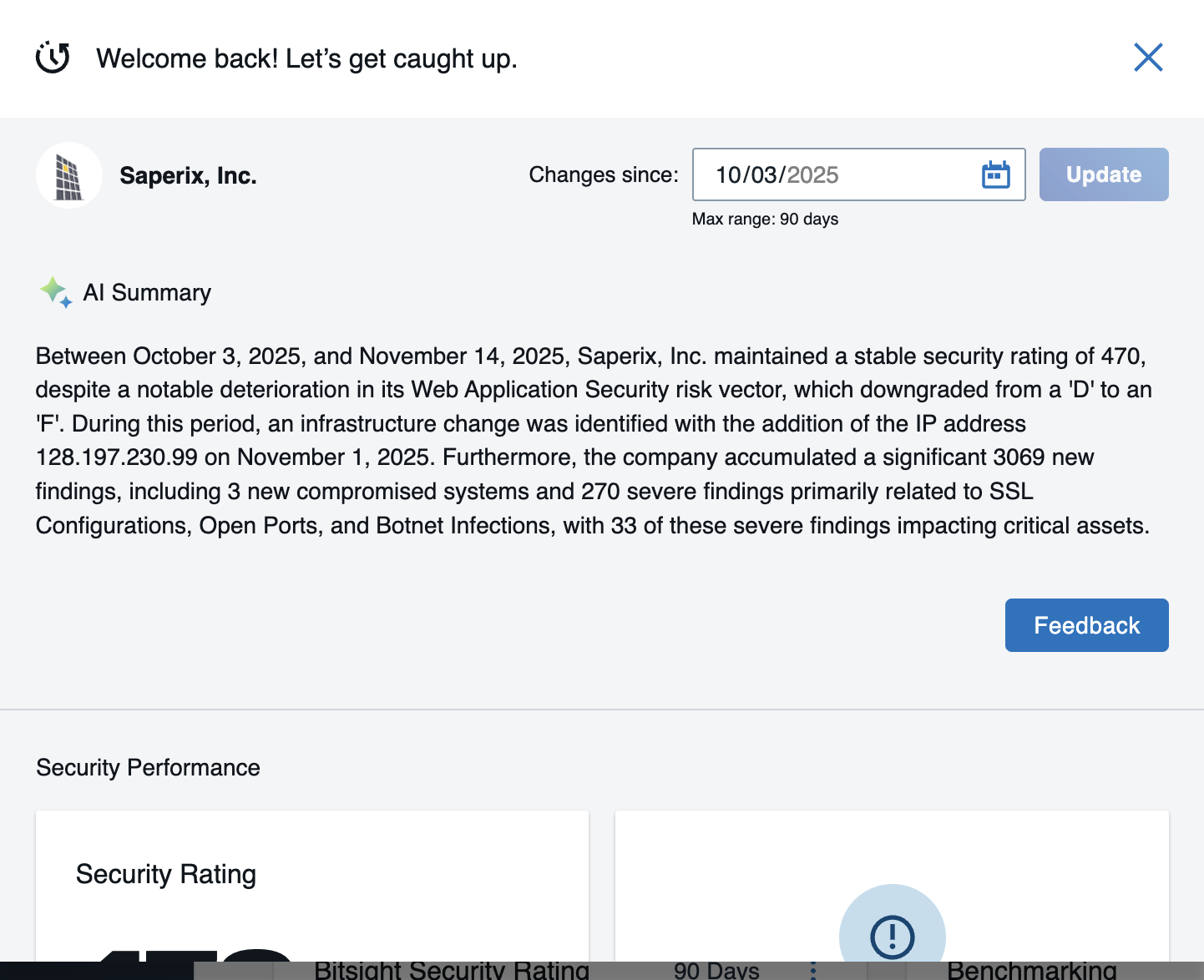Image resolution: width=1204 pixels, height=980 pixels.
Task: Open the three-dot options menu
Action: pos(812,970)
